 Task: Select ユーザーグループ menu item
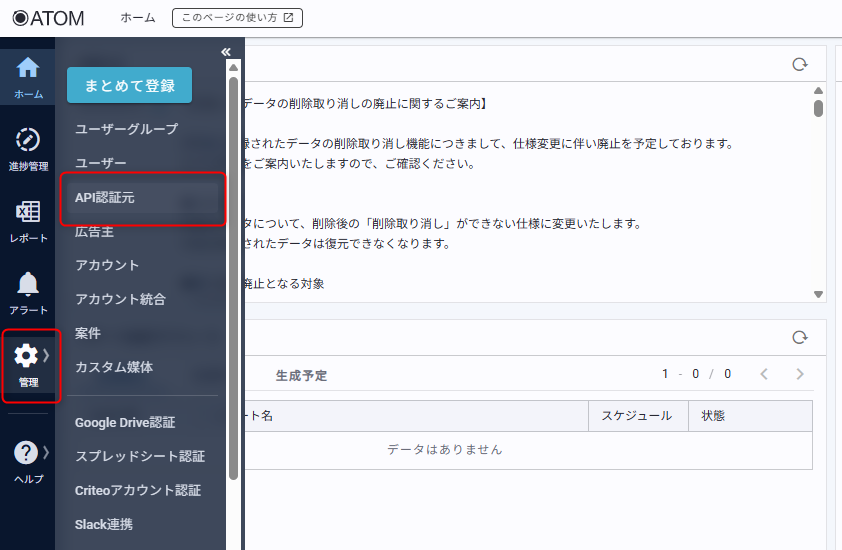click(x=126, y=129)
